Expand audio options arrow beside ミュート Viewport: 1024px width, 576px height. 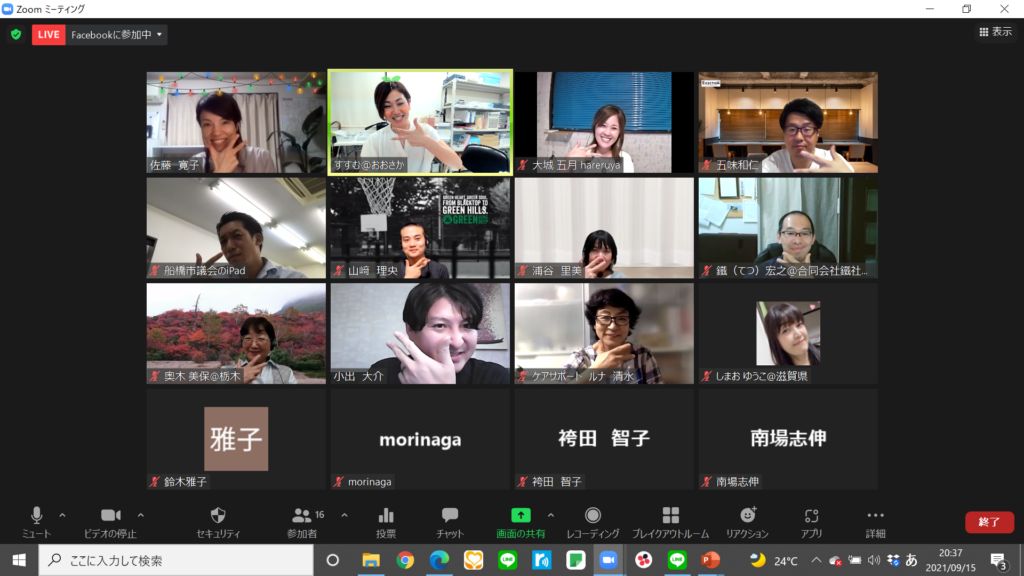click(62, 515)
